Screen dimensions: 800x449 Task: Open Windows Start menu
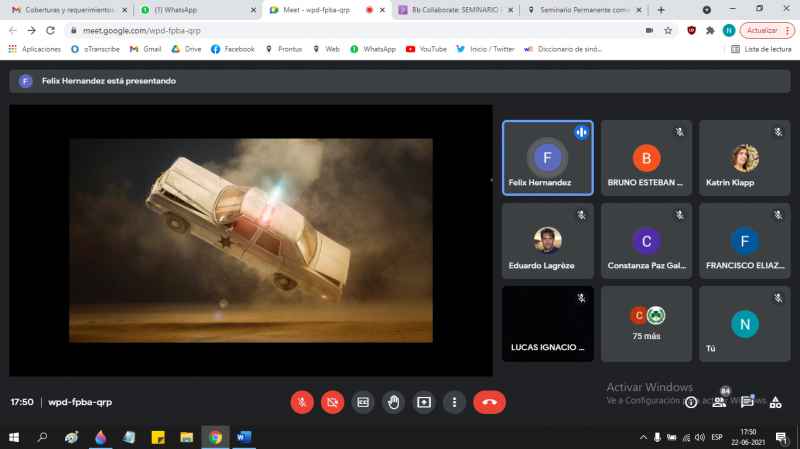click(x=14, y=437)
